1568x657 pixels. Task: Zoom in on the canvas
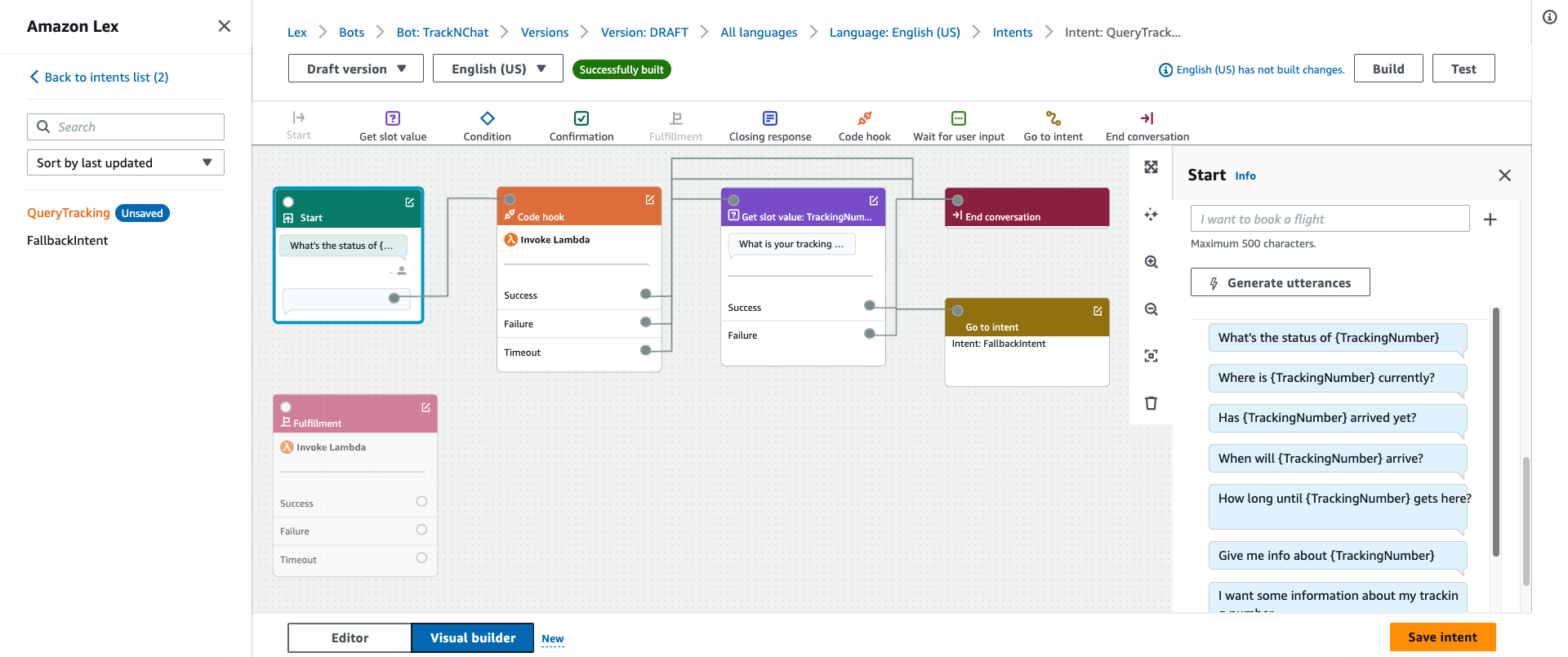click(1151, 262)
